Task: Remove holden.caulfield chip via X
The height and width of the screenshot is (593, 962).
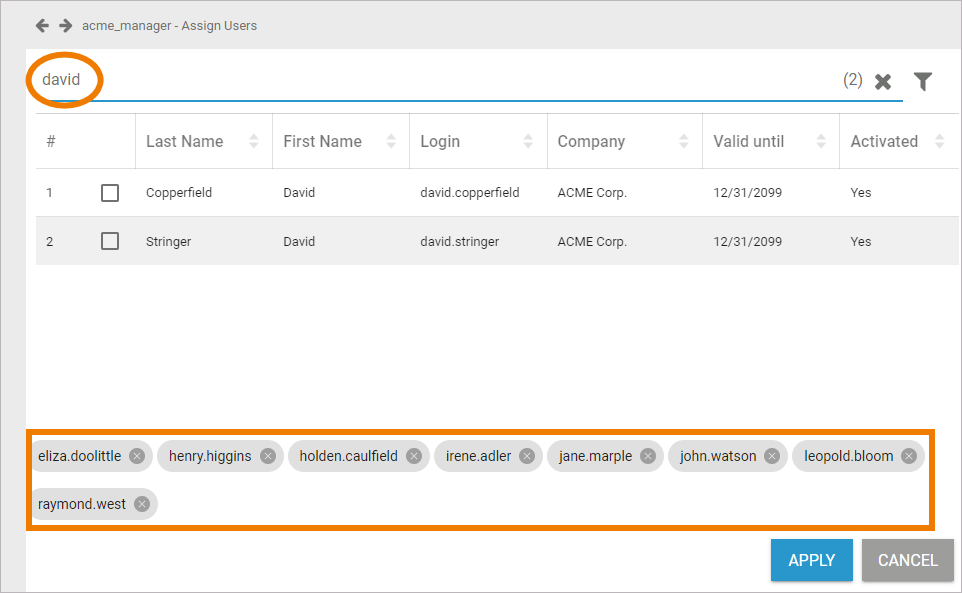Action: click(414, 456)
